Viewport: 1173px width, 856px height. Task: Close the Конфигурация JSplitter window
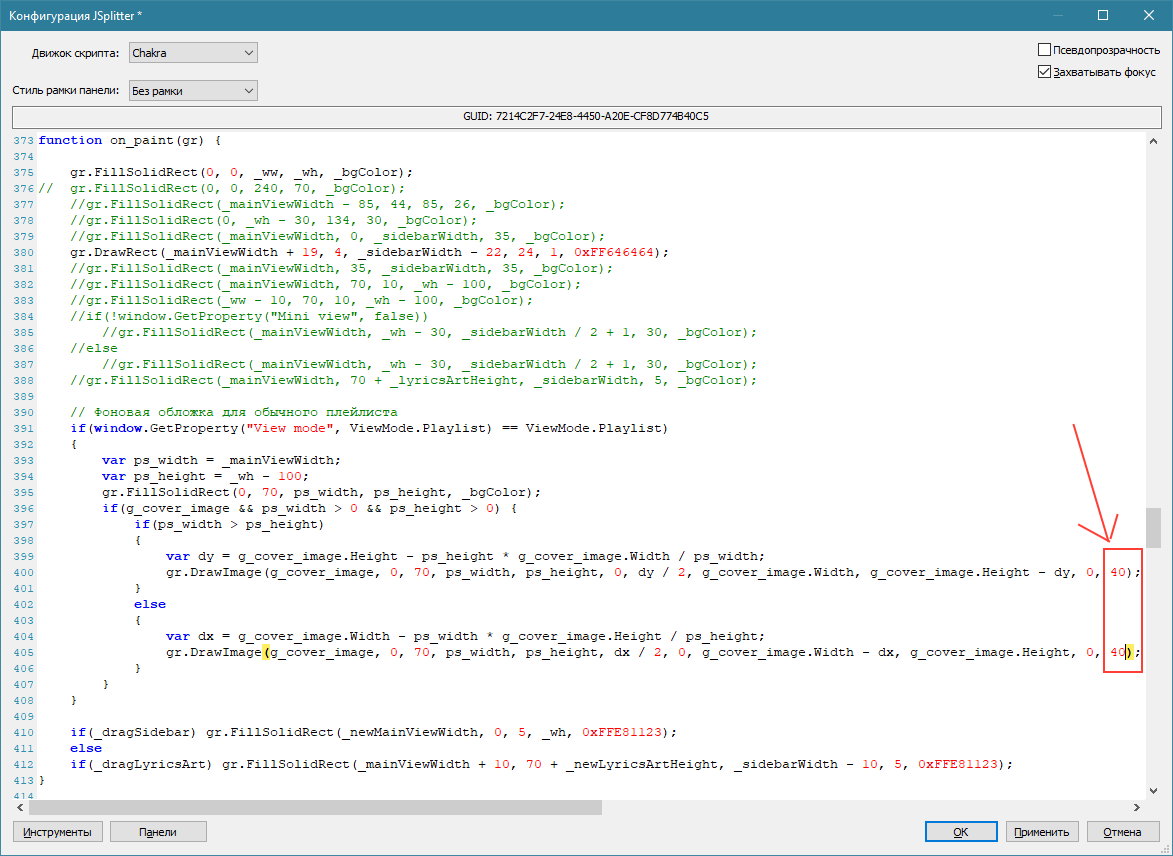click(x=1149, y=15)
